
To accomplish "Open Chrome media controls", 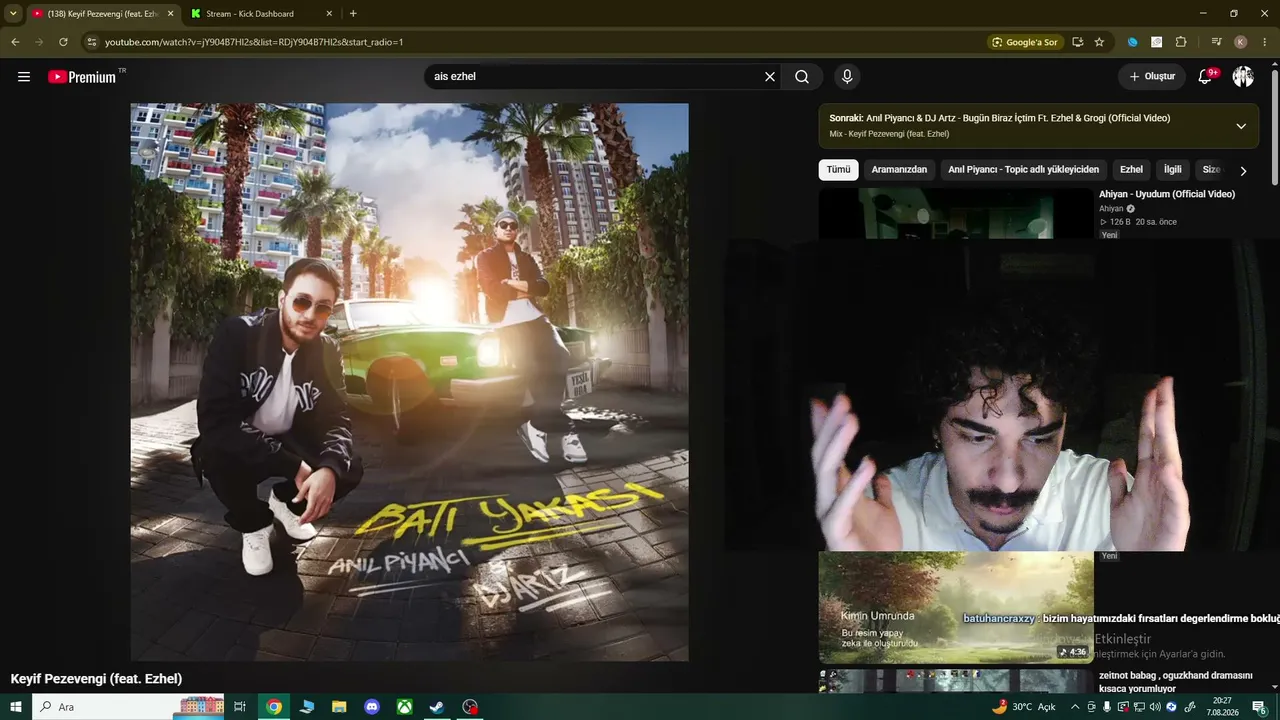I will coord(1216,42).
